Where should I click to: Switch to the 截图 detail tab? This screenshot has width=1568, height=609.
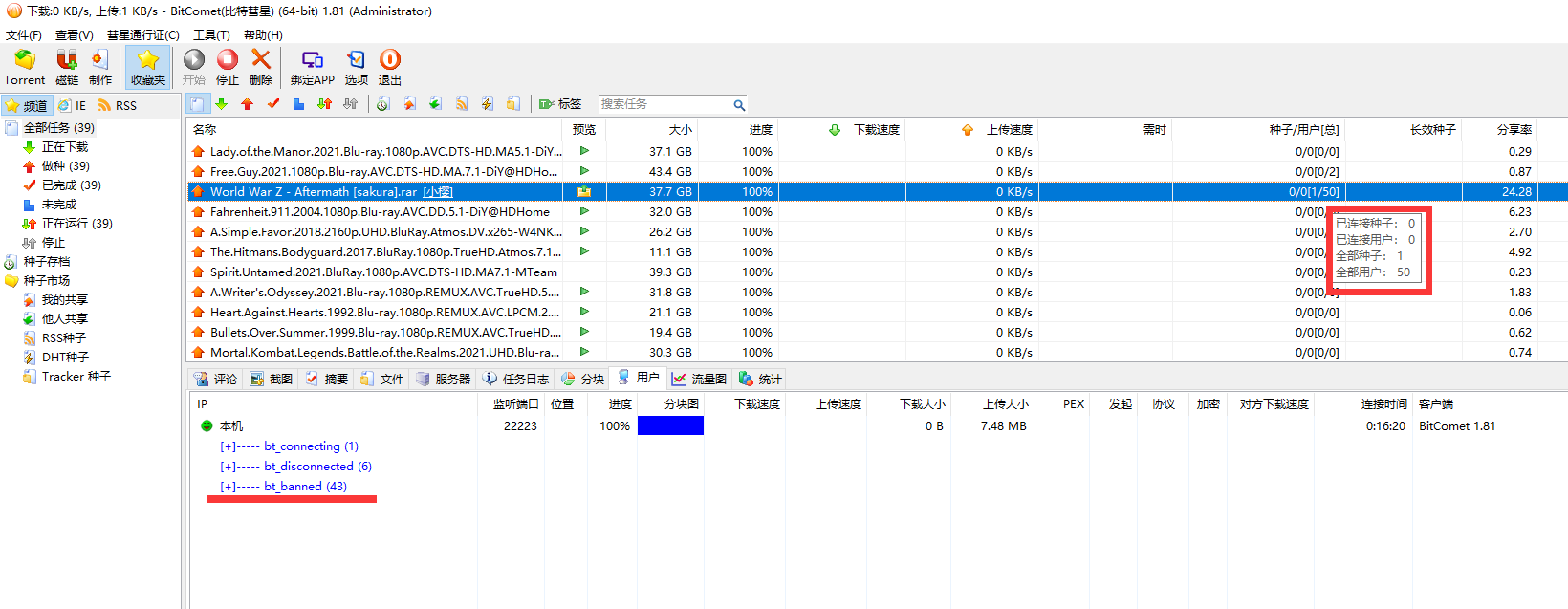click(271, 379)
